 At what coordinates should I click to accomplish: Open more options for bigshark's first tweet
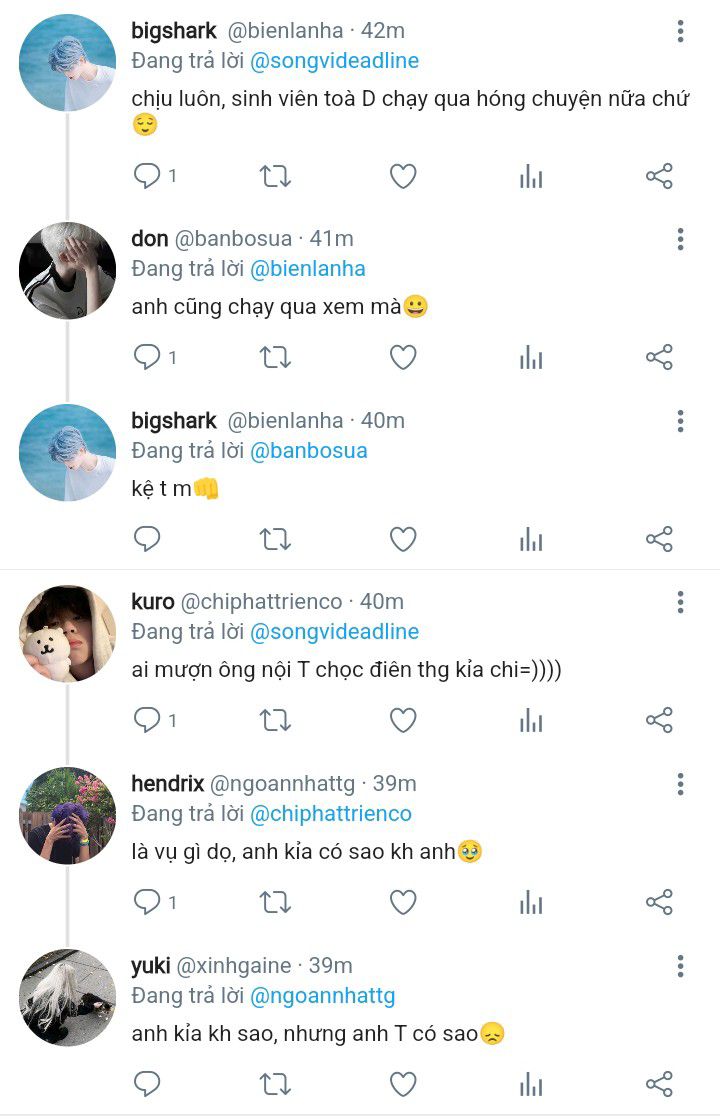click(680, 32)
